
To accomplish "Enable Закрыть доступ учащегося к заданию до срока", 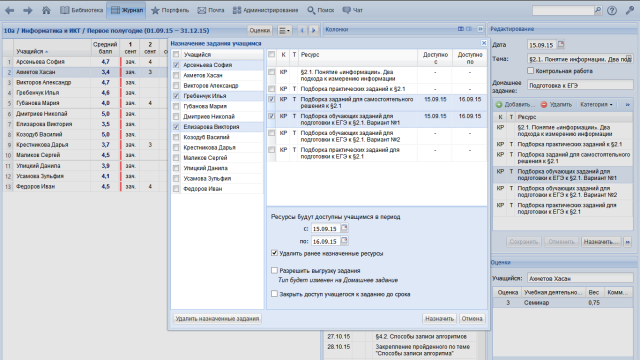I will coord(274,293).
